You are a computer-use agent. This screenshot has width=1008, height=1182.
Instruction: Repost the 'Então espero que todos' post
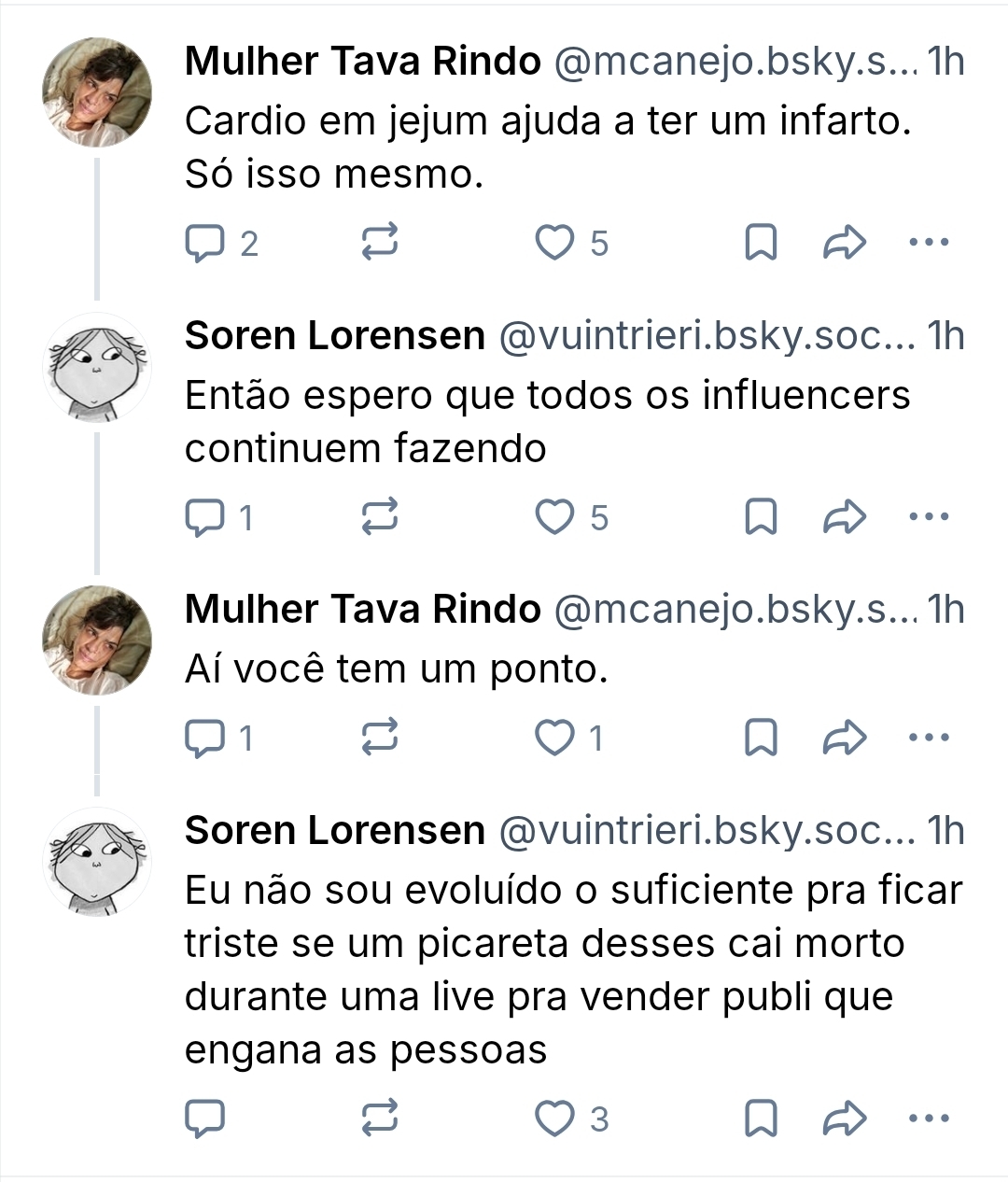380,517
